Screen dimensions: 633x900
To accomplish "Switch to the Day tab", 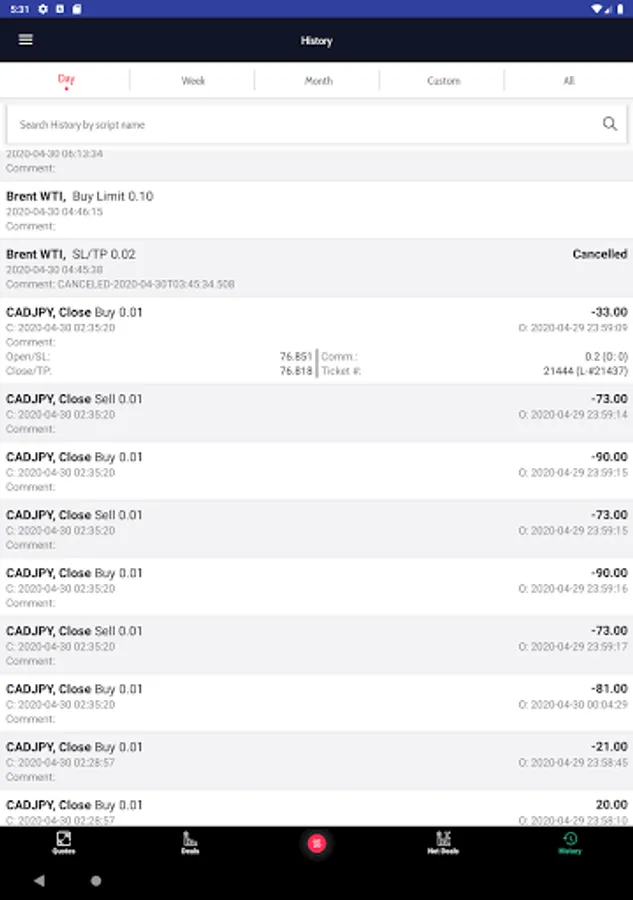I will coord(66,80).
